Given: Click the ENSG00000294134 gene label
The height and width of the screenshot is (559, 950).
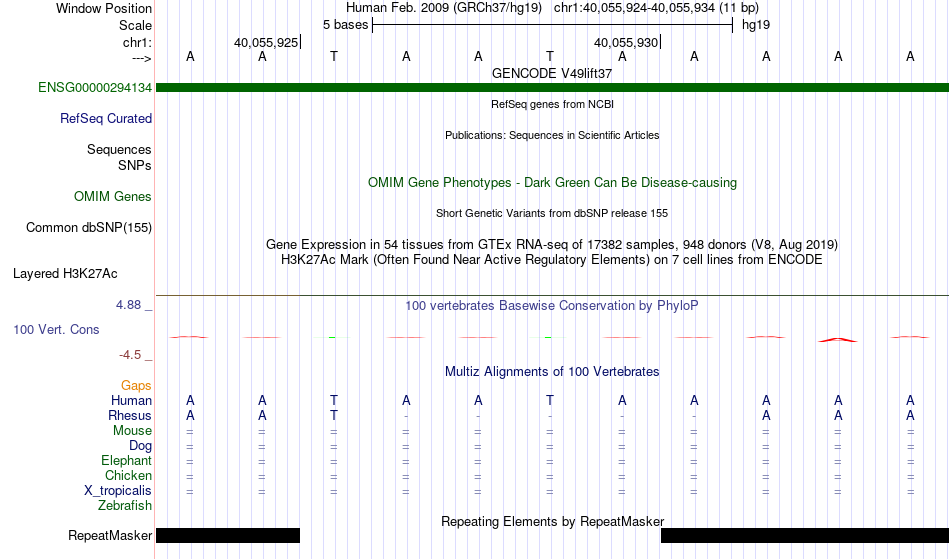Looking at the screenshot, I should coord(95,88).
